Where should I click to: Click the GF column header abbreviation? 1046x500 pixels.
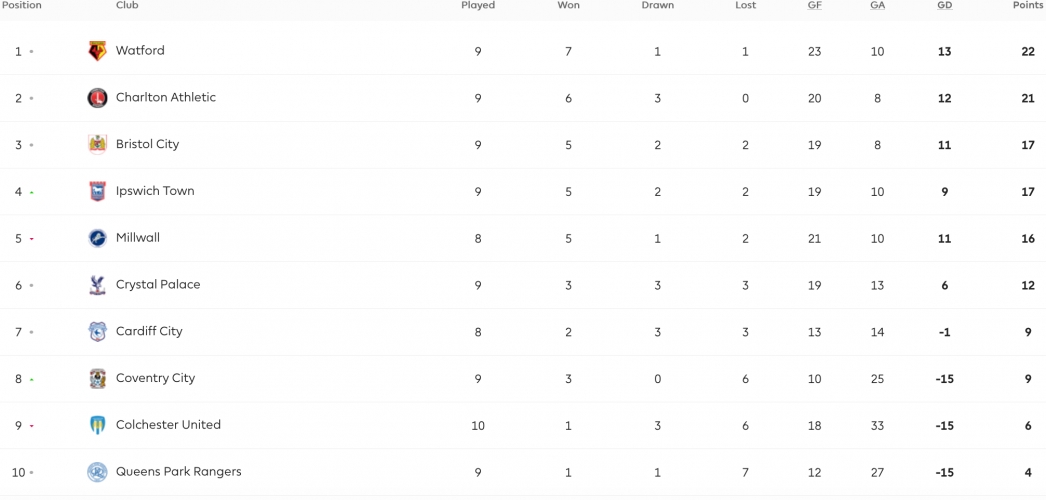[x=815, y=5]
